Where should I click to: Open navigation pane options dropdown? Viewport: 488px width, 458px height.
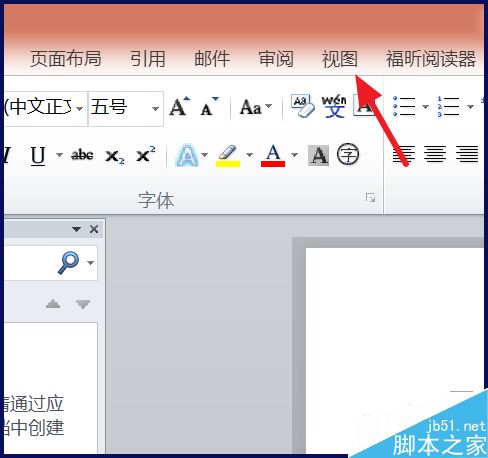tap(76, 229)
